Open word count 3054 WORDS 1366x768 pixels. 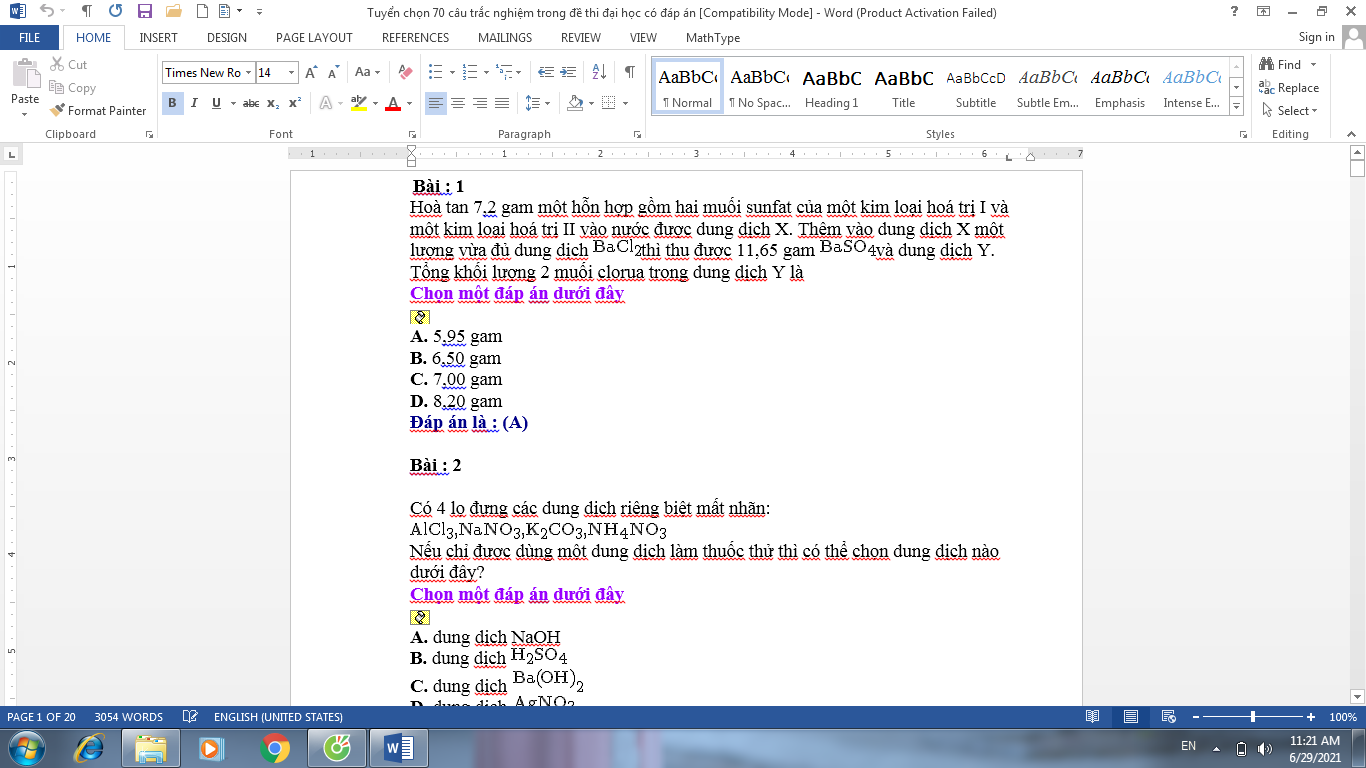[x=128, y=717]
